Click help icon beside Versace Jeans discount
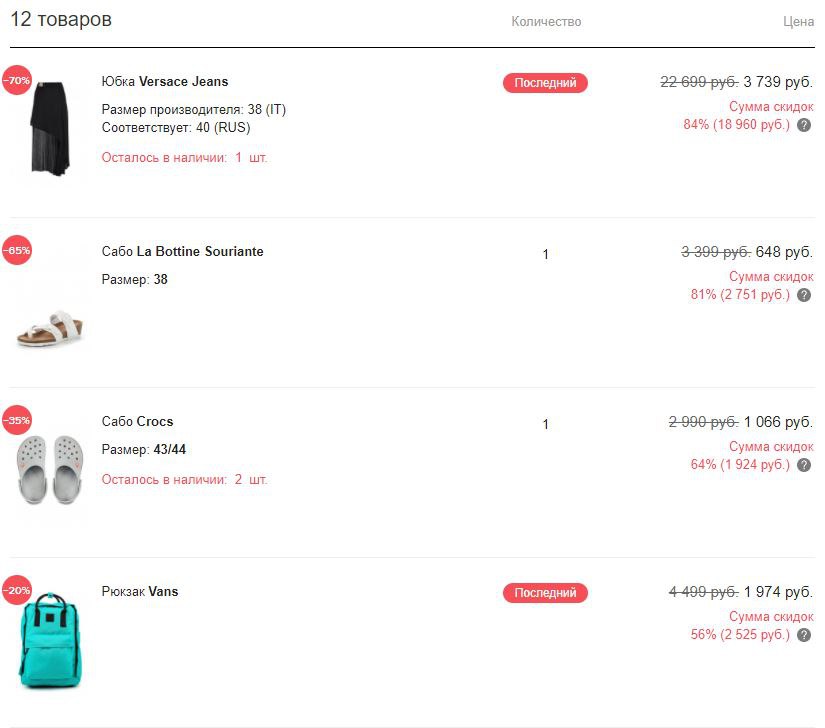This screenshot has width=825, height=728. 804,125
